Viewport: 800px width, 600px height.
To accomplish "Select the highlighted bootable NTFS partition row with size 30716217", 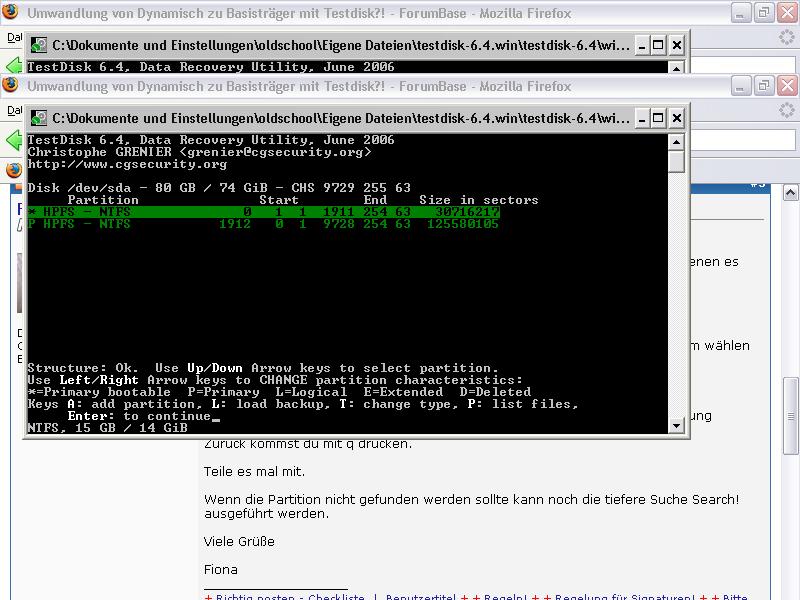I will tap(264, 212).
